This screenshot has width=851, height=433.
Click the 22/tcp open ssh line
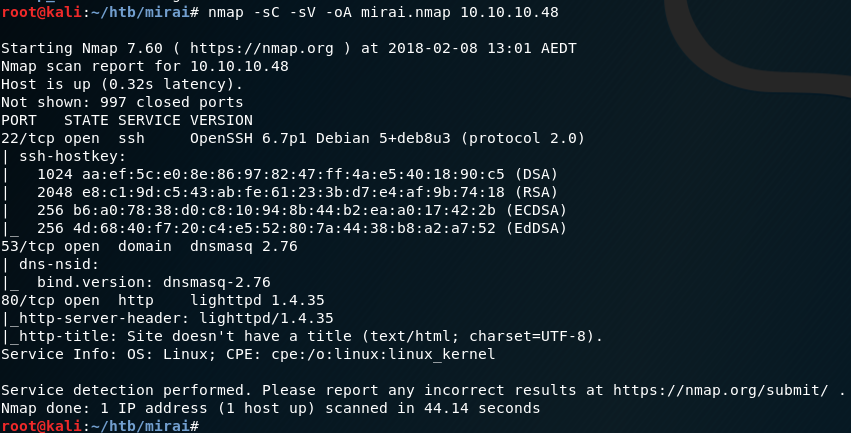pos(293,138)
